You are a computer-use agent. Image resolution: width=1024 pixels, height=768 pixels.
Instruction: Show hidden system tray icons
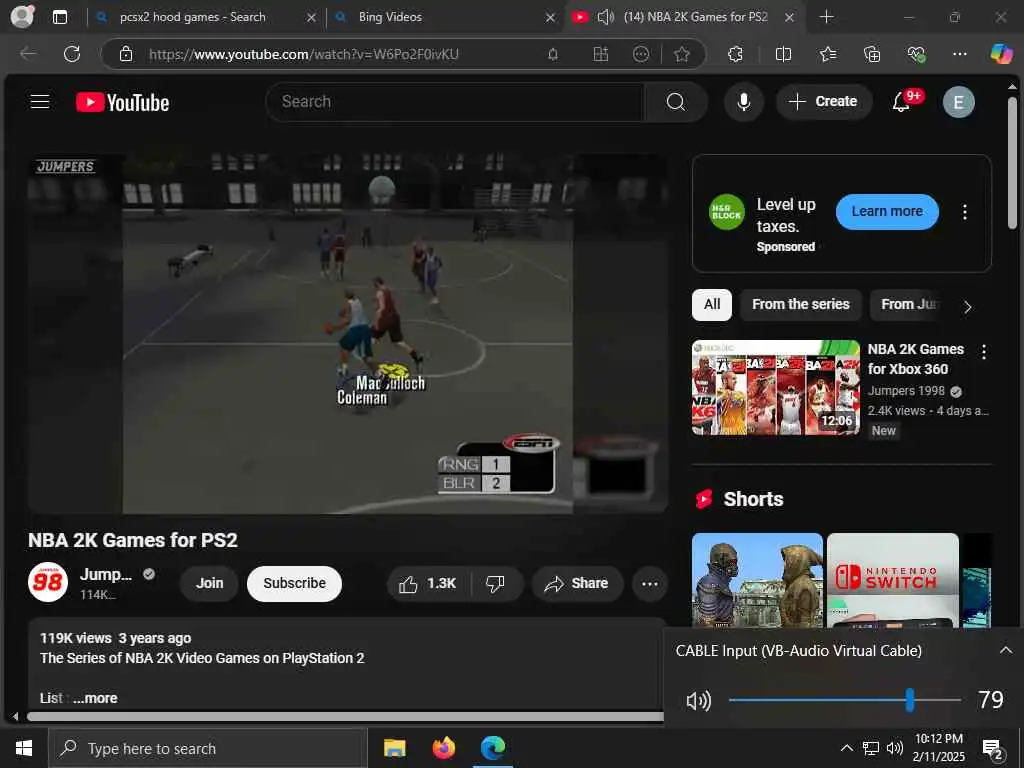click(846, 748)
